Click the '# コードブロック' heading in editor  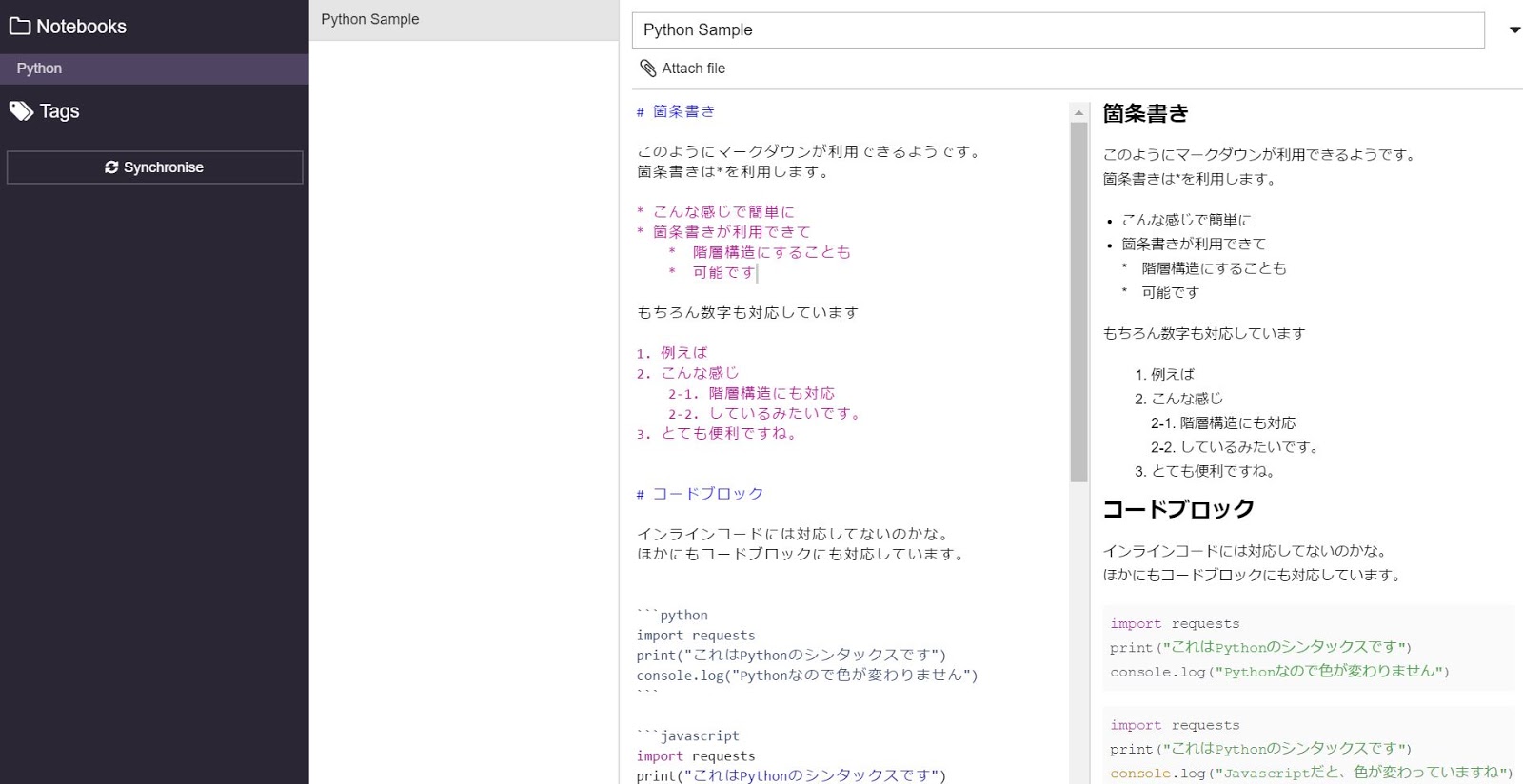click(x=700, y=494)
